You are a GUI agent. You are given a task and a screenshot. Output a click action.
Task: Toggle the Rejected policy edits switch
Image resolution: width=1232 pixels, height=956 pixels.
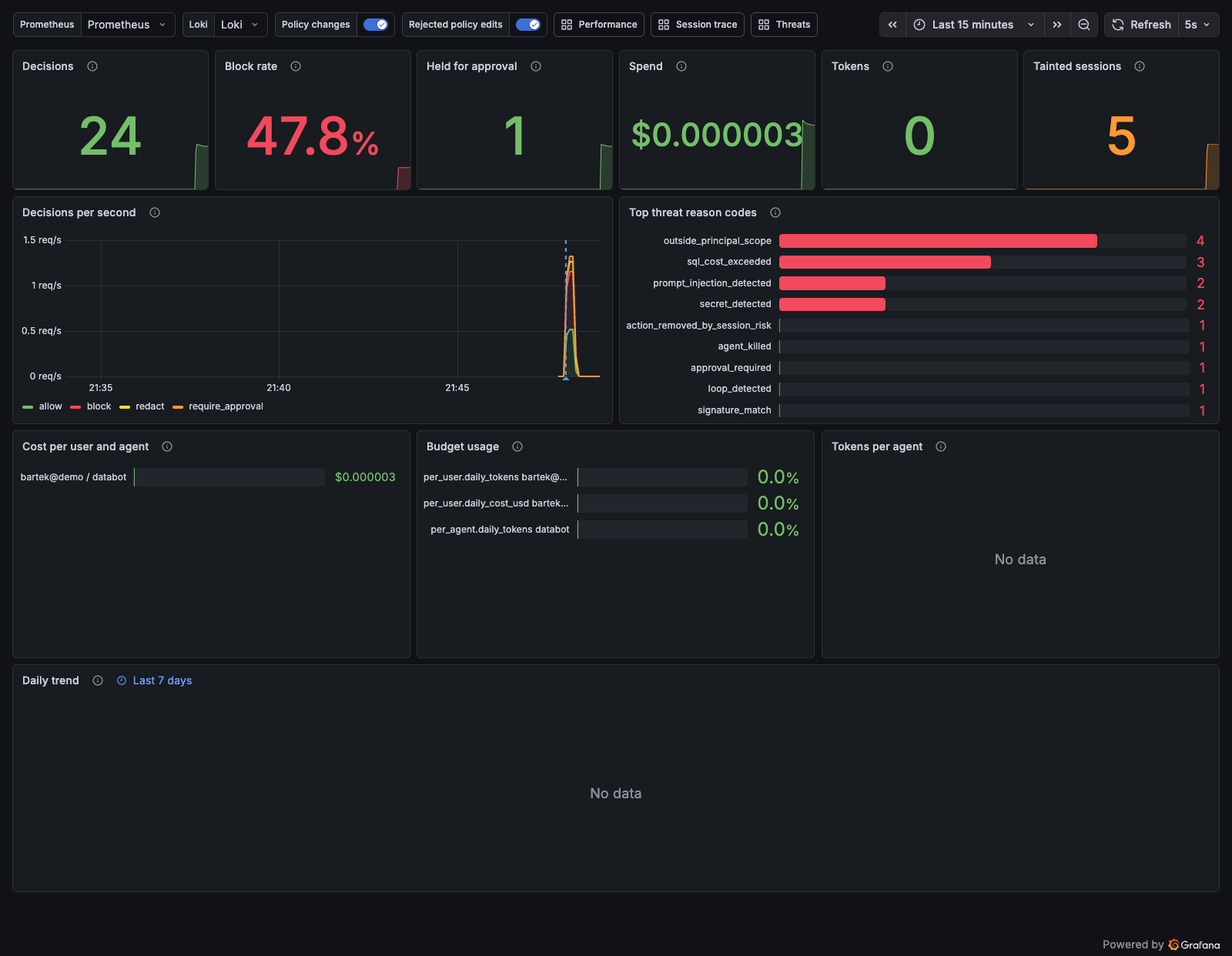(x=528, y=25)
